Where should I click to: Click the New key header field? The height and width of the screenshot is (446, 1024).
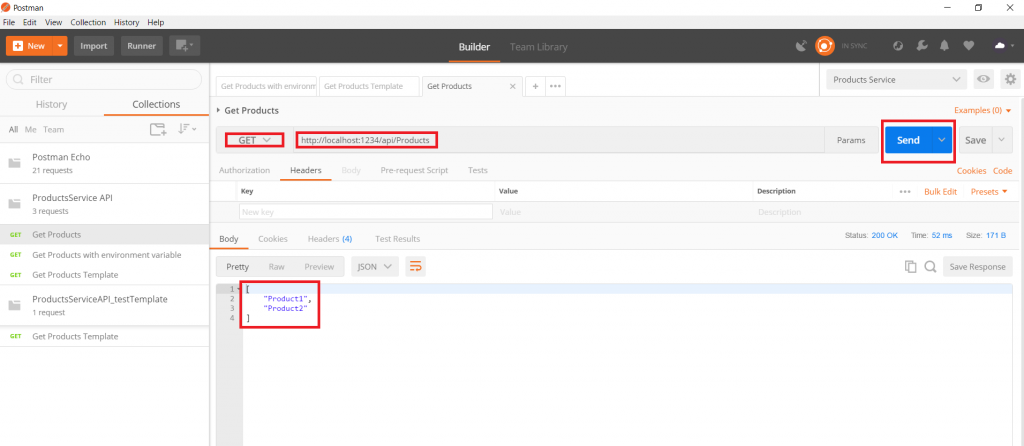tap(366, 212)
